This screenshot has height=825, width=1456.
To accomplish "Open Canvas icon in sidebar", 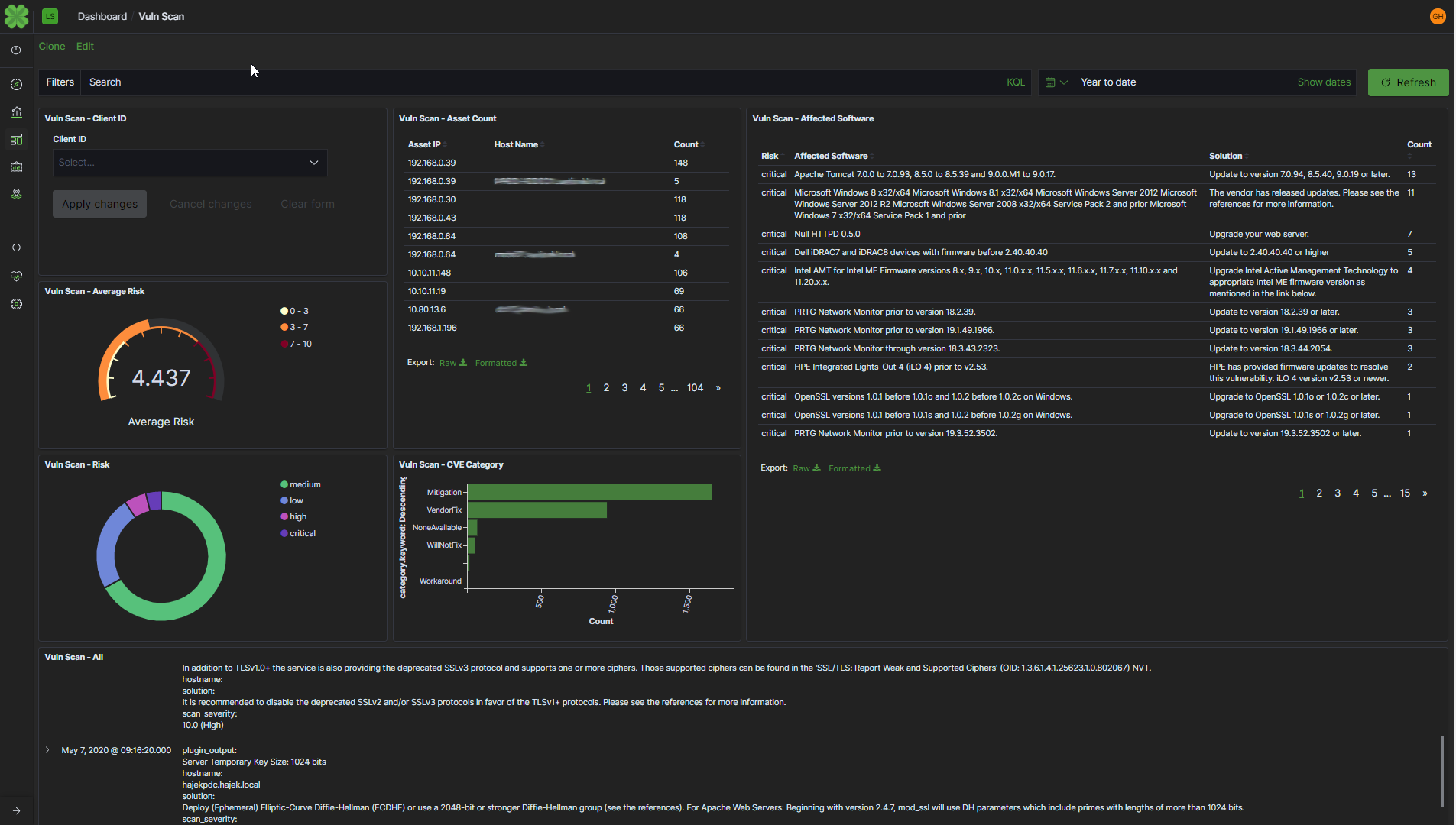I will [16, 167].
